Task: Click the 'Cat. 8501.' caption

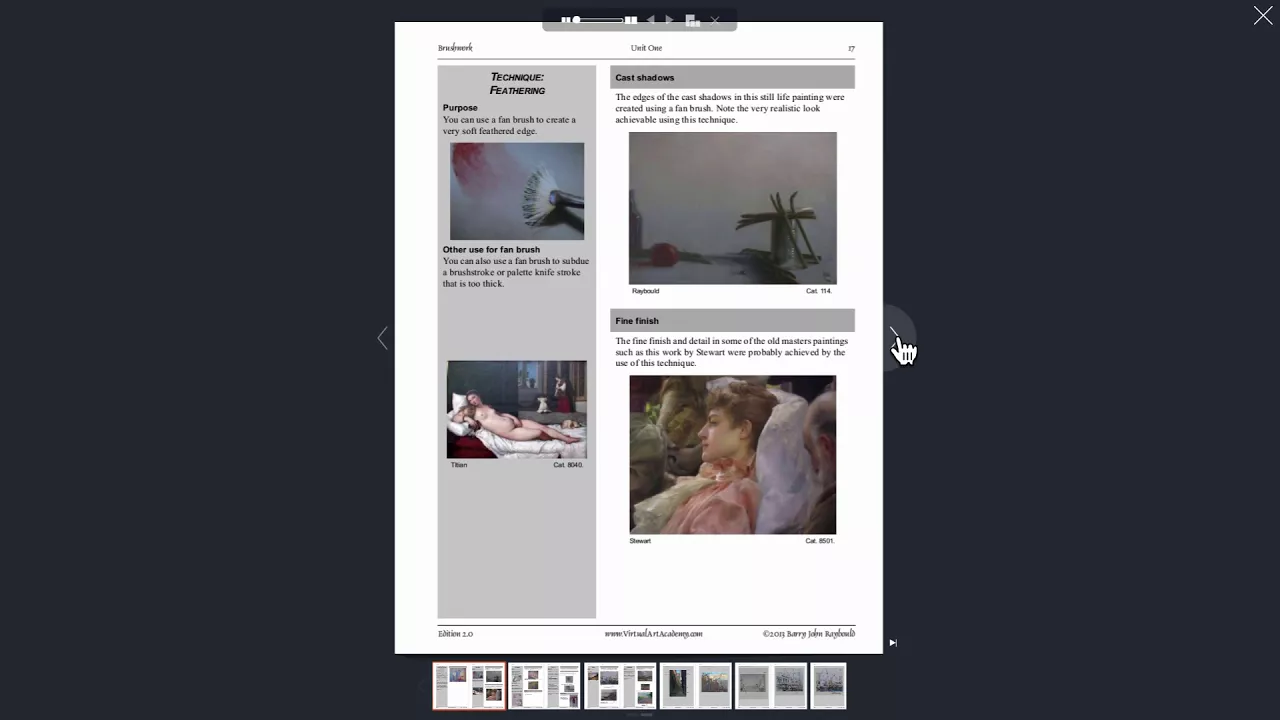Action: tap(819, 541)
